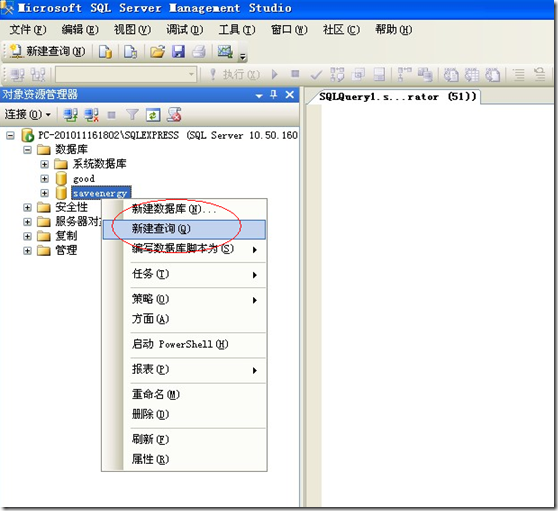Open the Object Explorer window position dropdown
The height and width of the screenshot is (511, 558).
259,95
